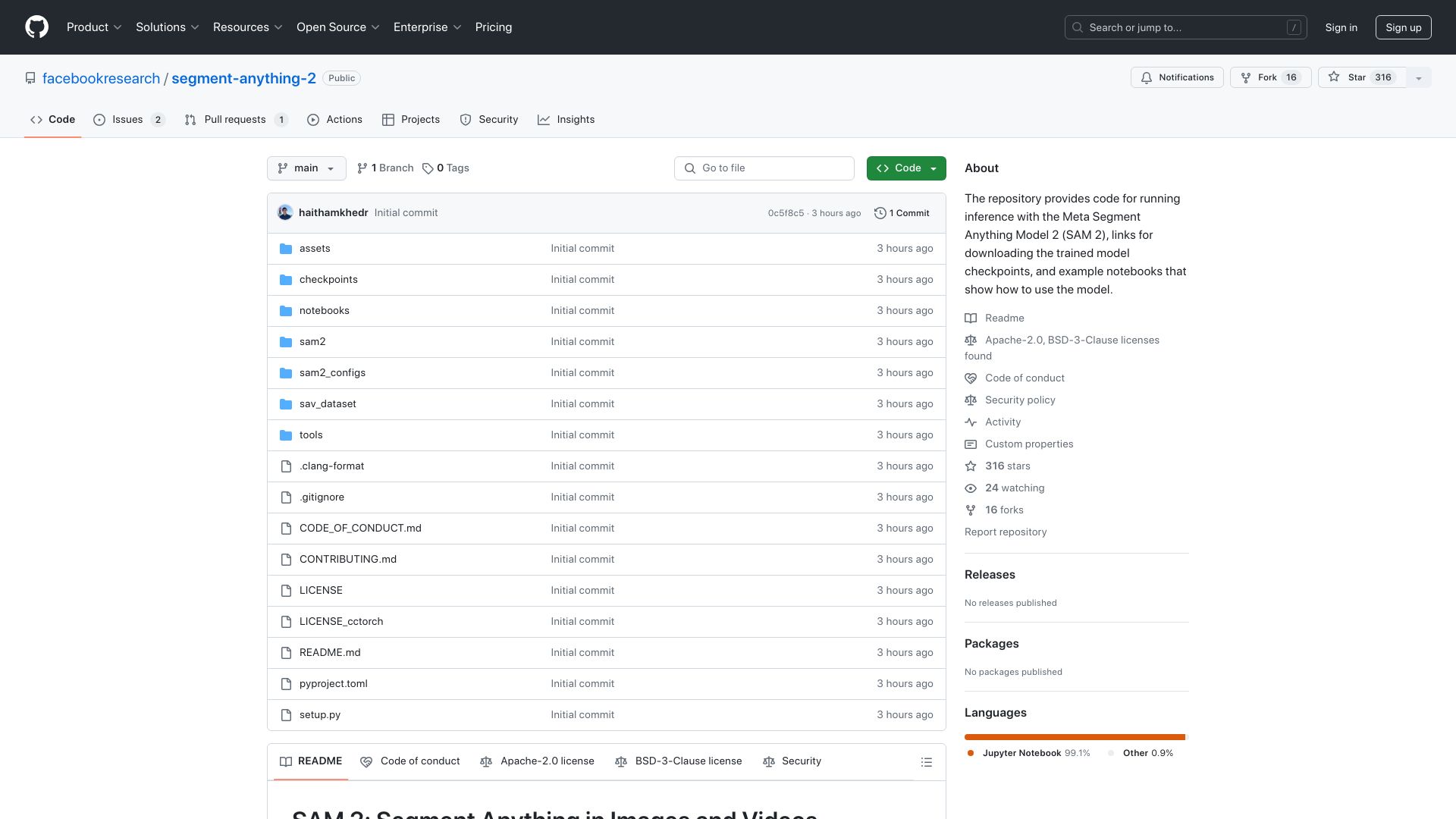This screenshot has height=819, width=1456.
Task: Click the checkpoints folder icon
Action: [x=286, y=280]
